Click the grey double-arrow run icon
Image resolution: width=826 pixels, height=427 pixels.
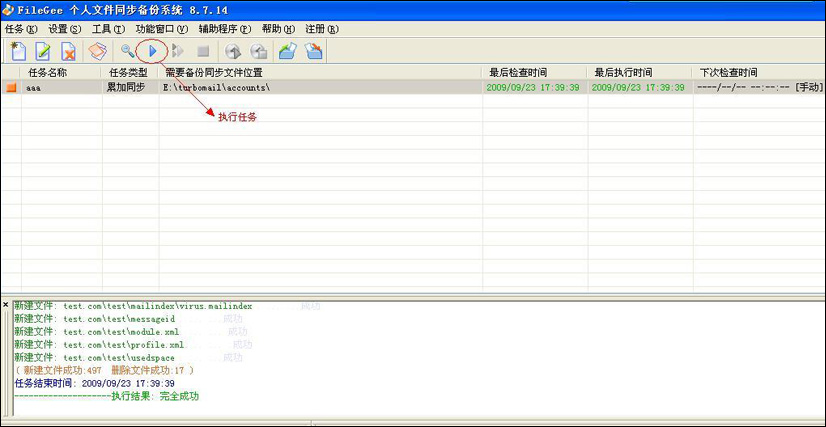click(x=178, y=51)
